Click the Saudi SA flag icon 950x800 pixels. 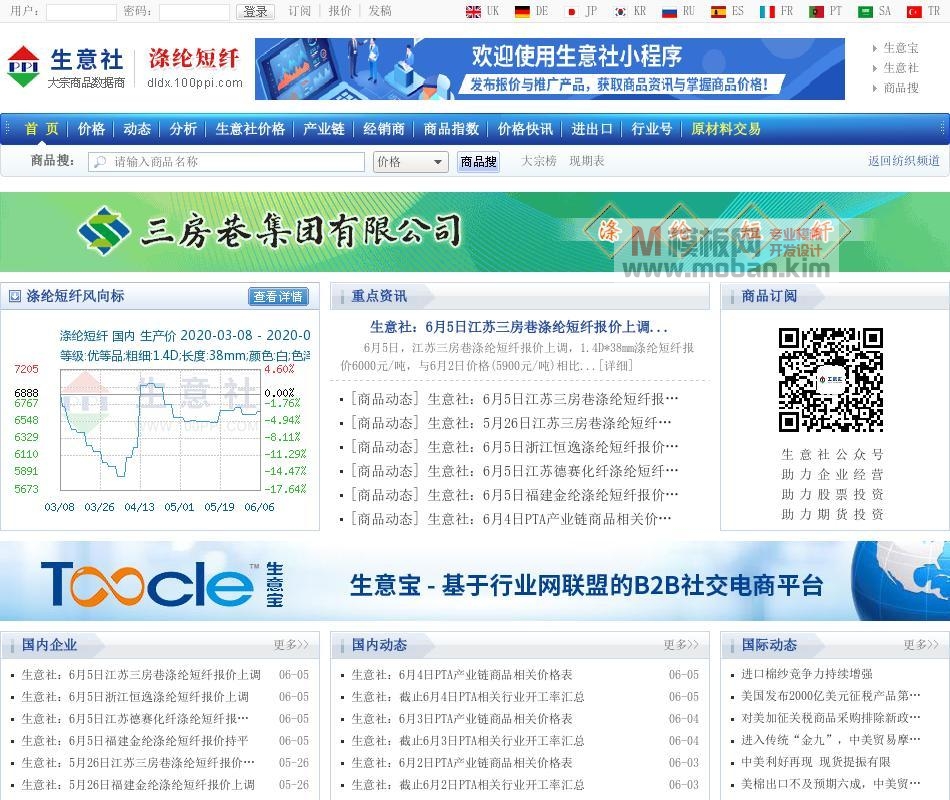coord(865,12)
